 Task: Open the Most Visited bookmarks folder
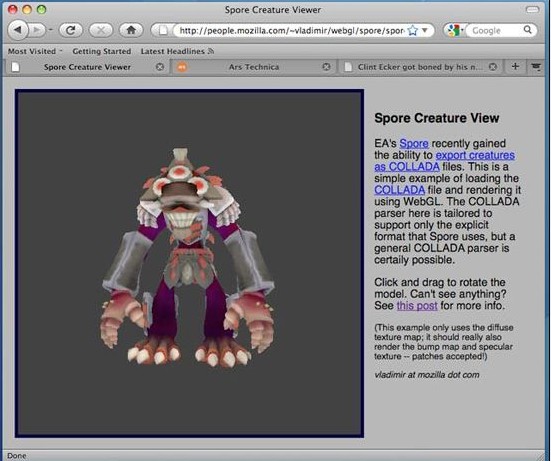pyautogui.click(x=35, y=51)
